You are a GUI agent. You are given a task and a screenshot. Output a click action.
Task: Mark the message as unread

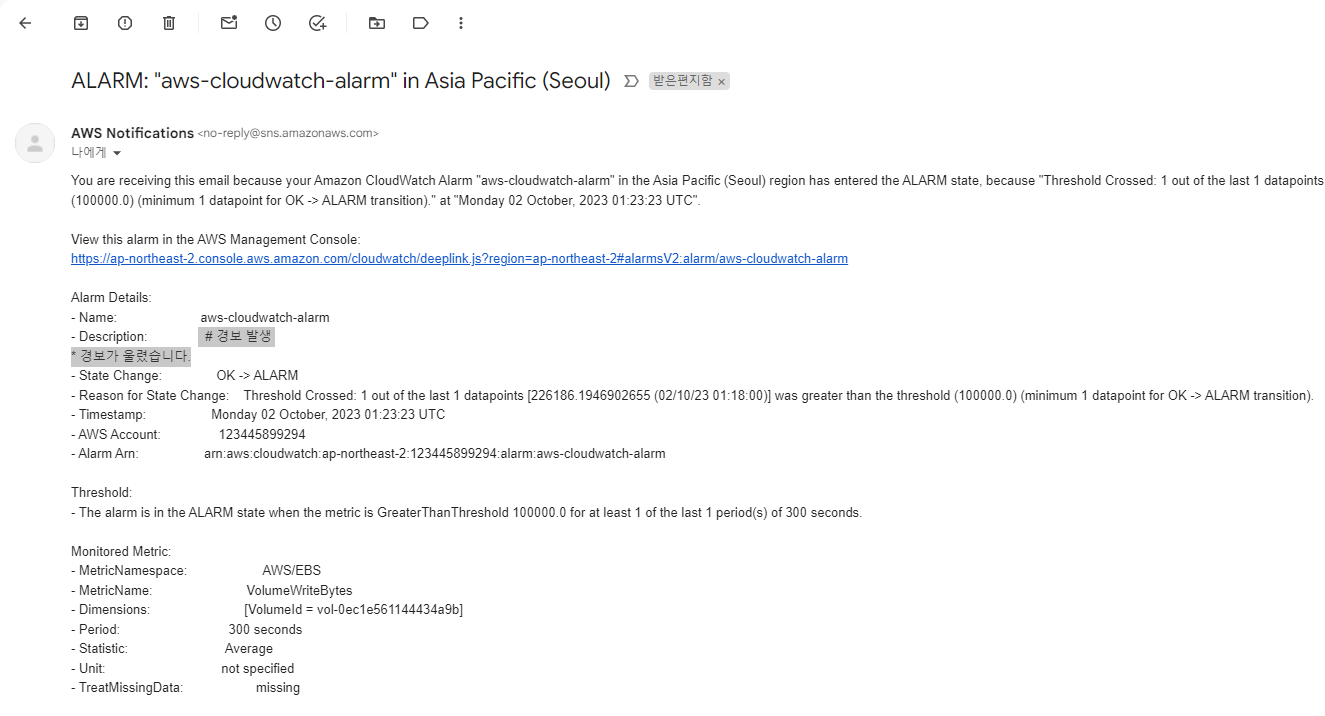point(229,23)
